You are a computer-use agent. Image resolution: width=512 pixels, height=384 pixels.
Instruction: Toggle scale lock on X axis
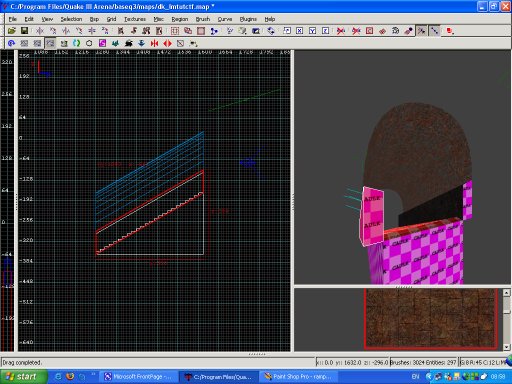coord(300,31)
